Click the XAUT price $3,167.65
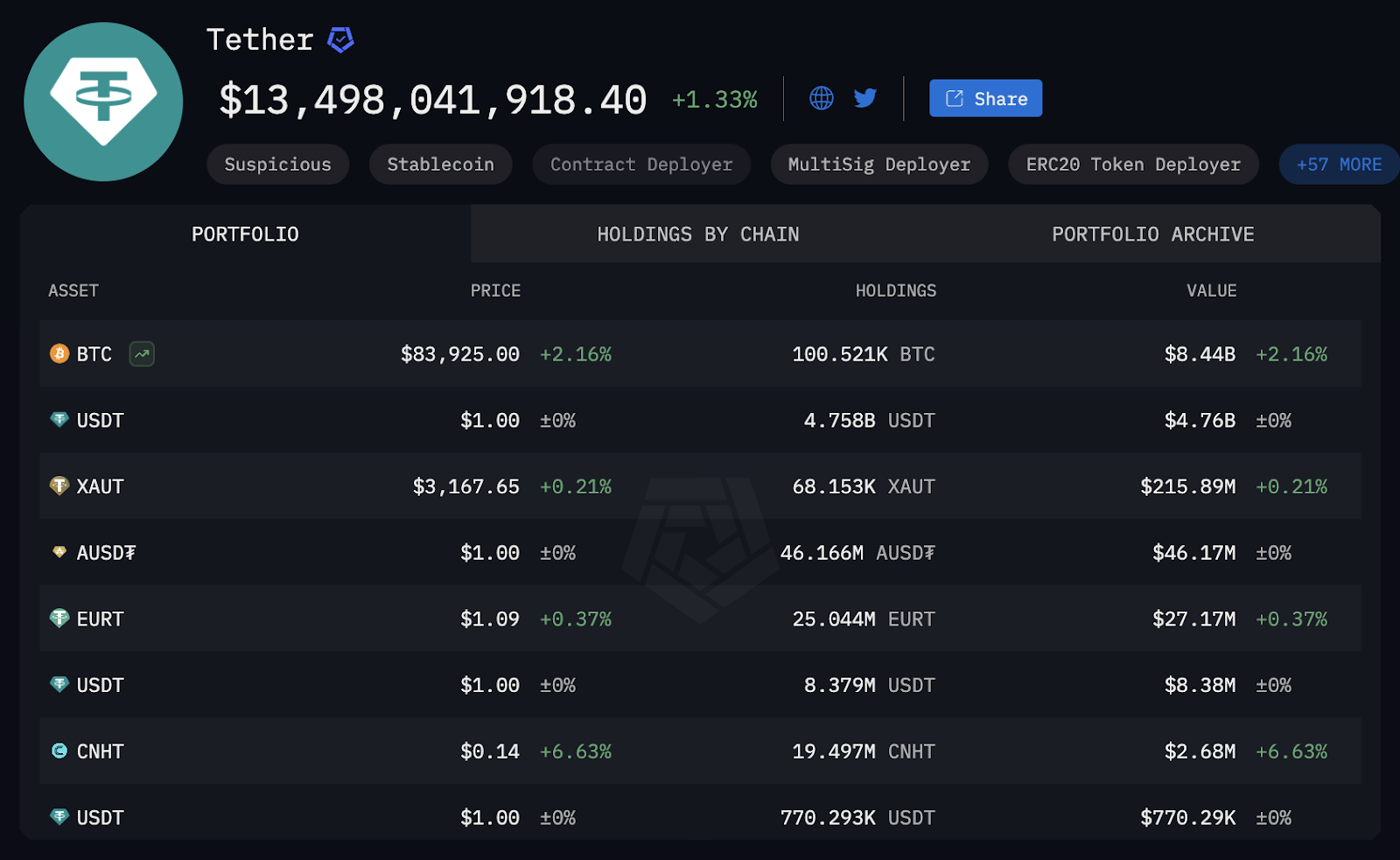Image resolution: width=1400 pixels, height=860 pixels. [x=466, y=486]
